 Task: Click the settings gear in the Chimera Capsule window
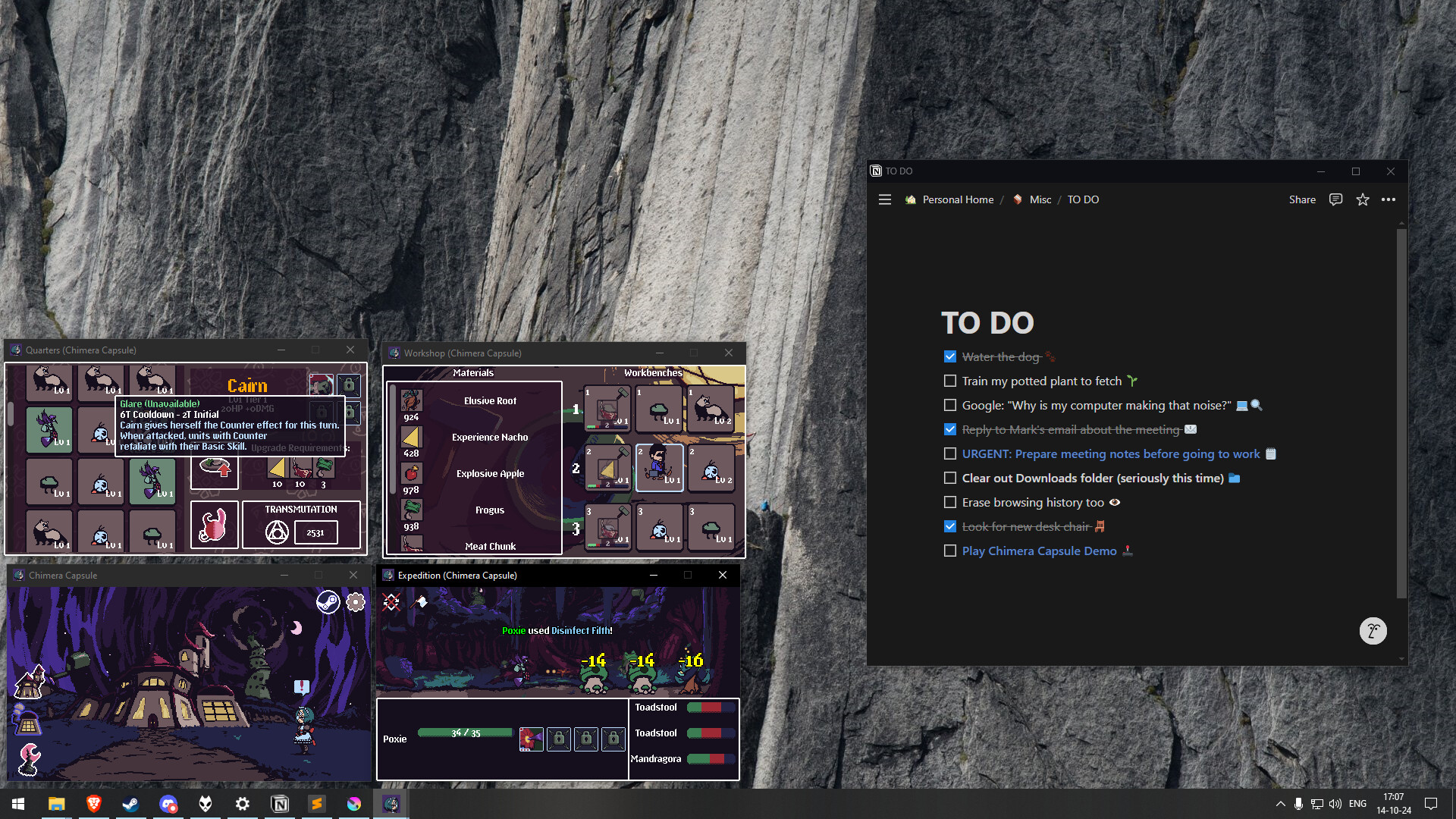coord(355,601)
